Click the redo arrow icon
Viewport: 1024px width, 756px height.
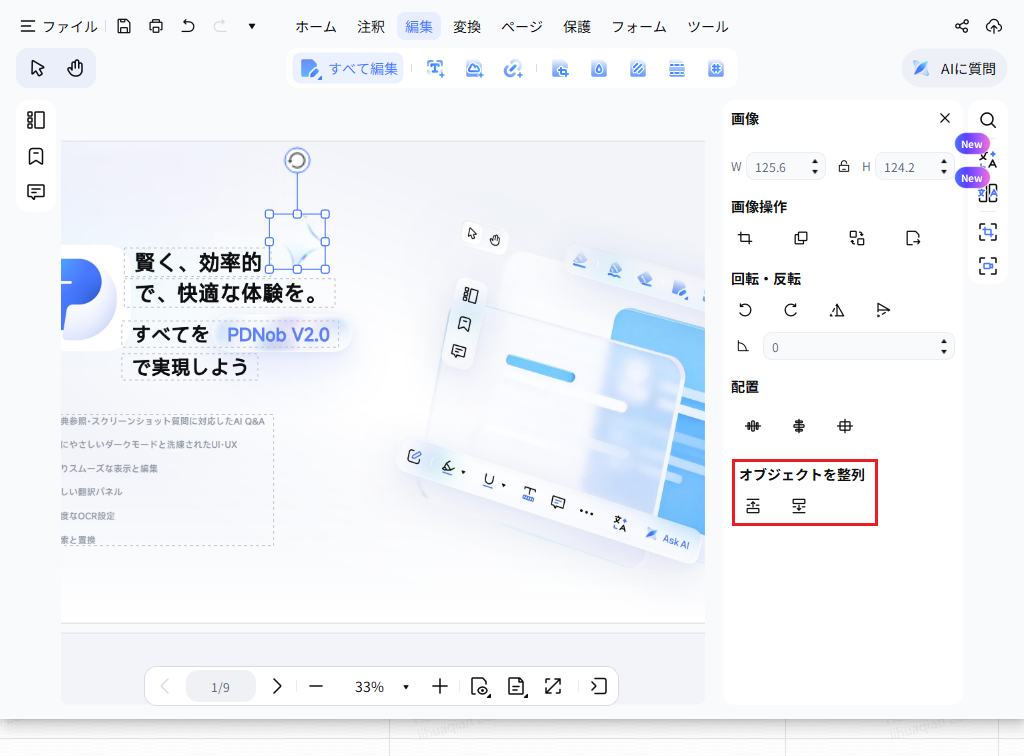220,26
